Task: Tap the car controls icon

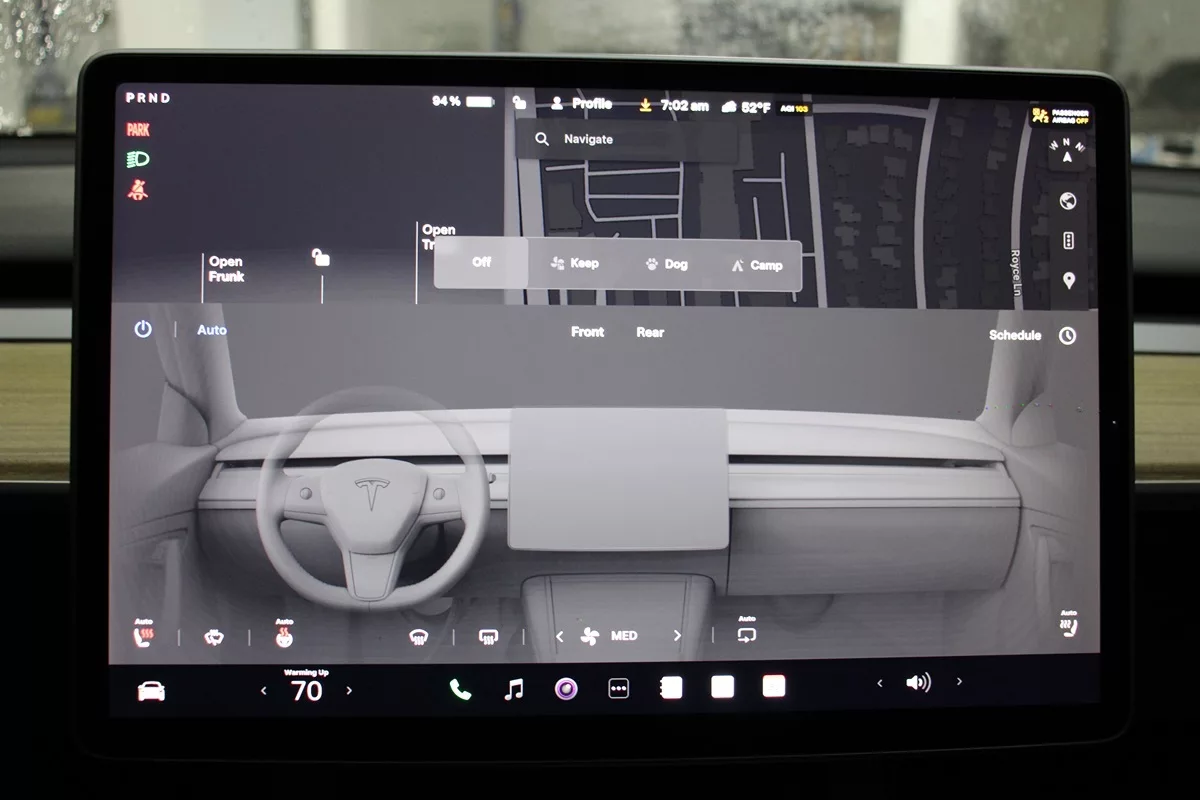Action: point(151,691)
